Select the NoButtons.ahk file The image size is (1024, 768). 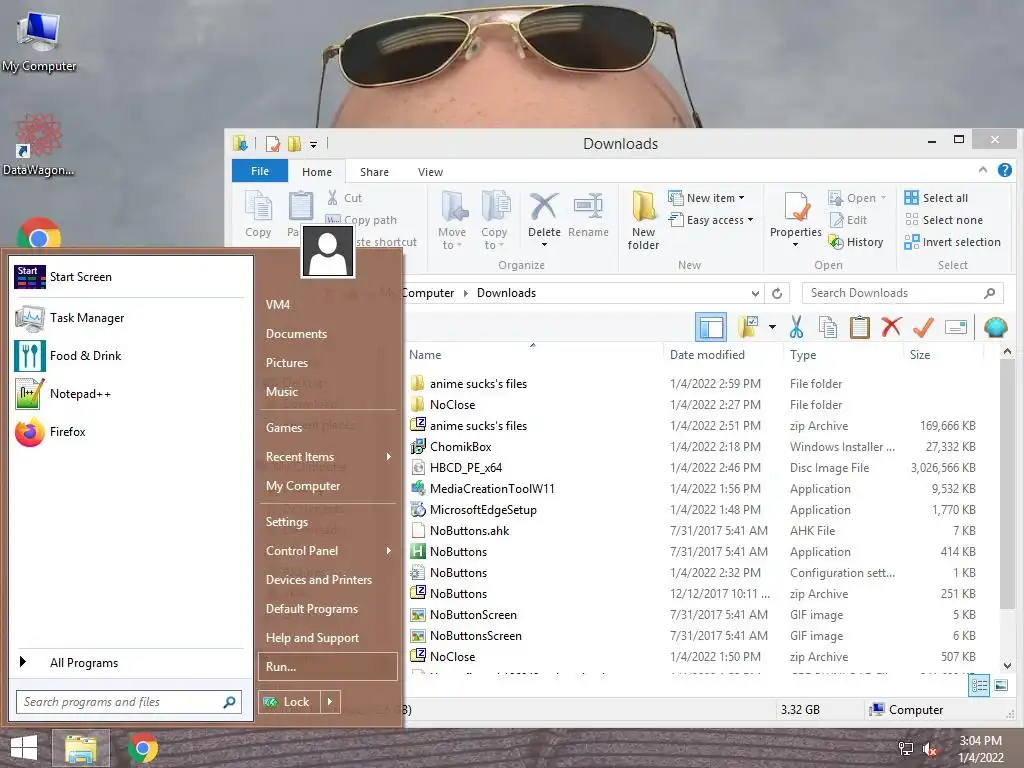[469, 530]
